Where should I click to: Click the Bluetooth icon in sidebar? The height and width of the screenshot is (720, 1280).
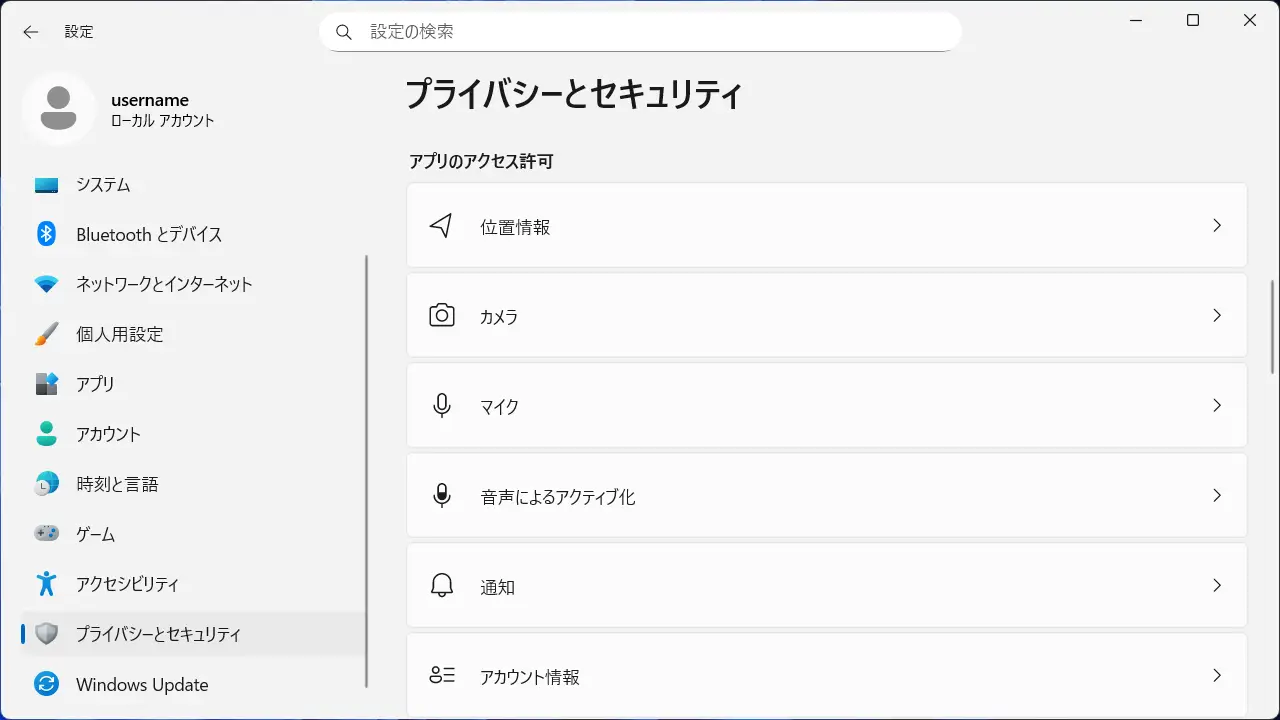point(46,234)
